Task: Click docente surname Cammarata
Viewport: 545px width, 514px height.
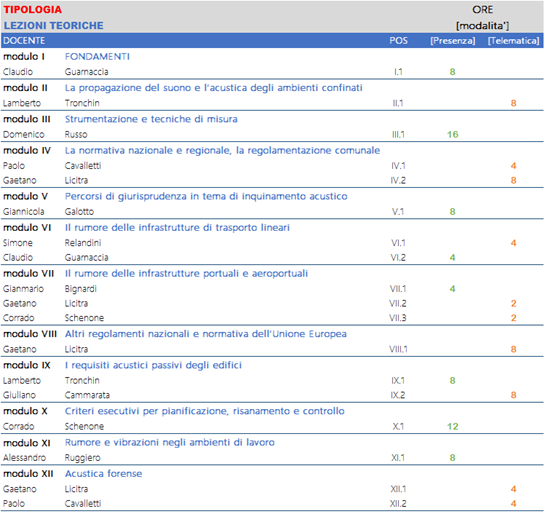Action: [x=87, y=395]
